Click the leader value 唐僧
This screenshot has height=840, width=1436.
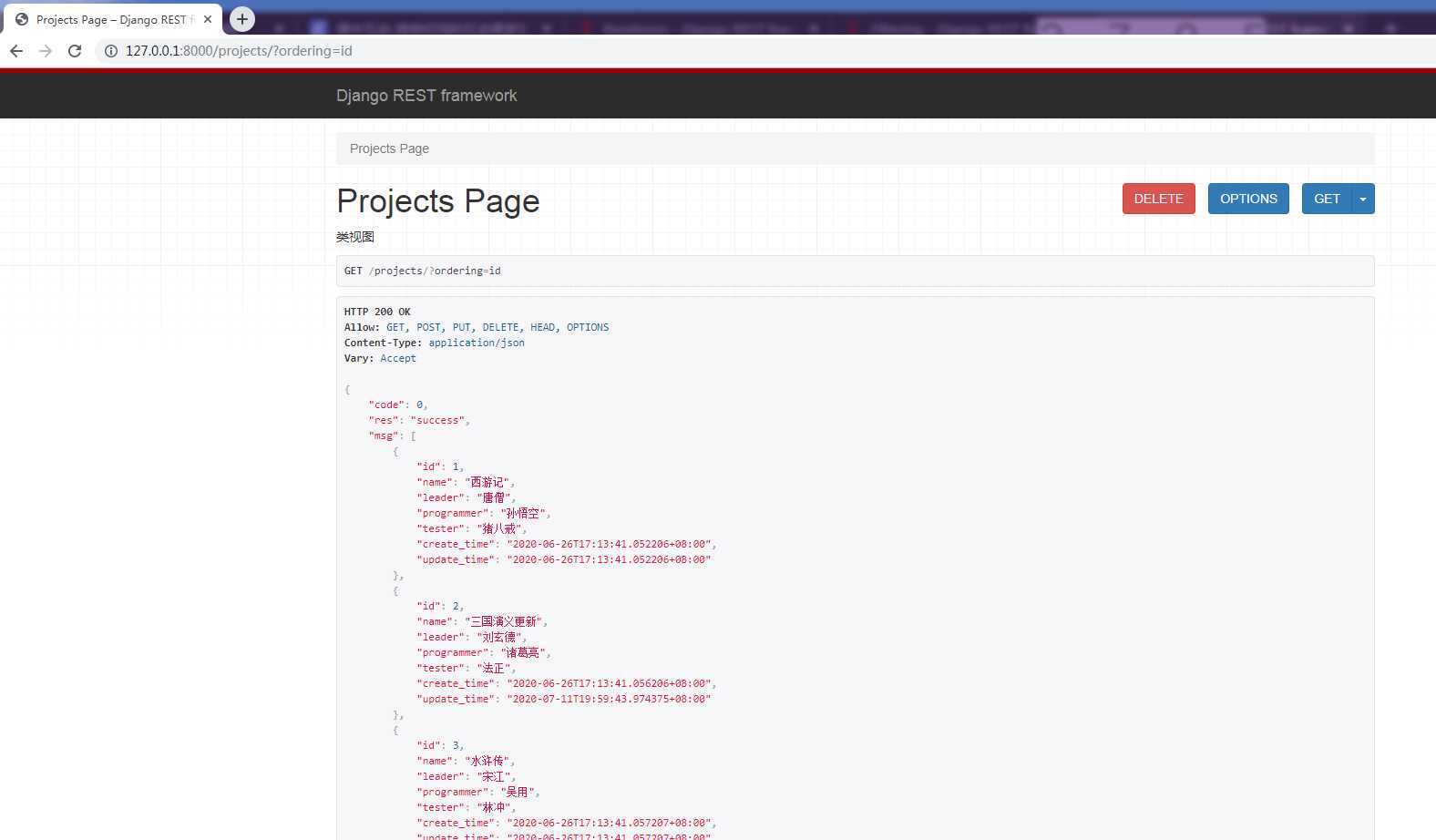coord(496,497)
